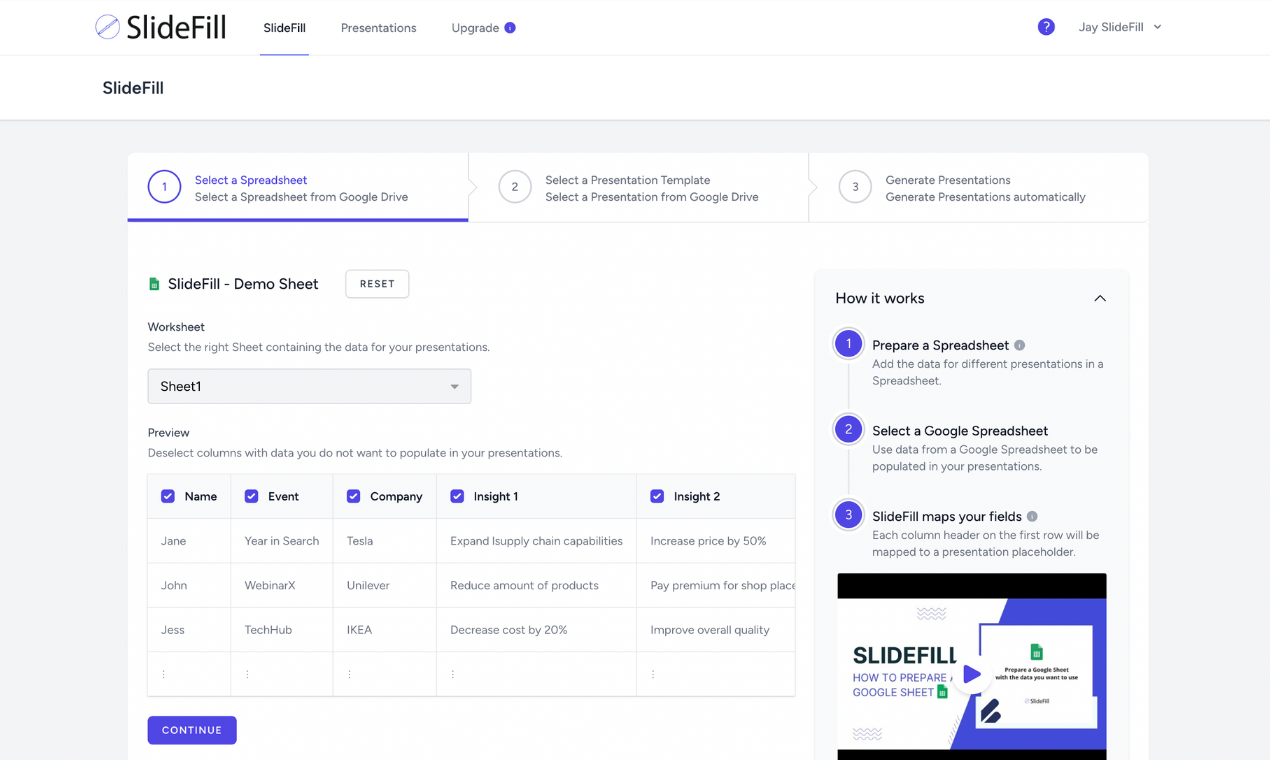Click the info badge next to Upgrade
Viewport: 1270px width, 760px height.
510,28
